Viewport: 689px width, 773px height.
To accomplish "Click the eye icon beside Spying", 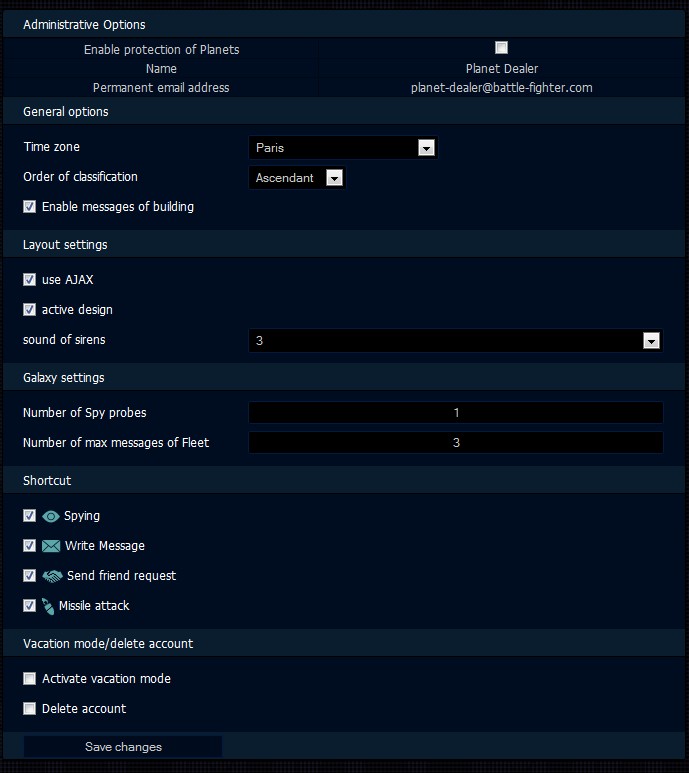I will pos(51,516).
